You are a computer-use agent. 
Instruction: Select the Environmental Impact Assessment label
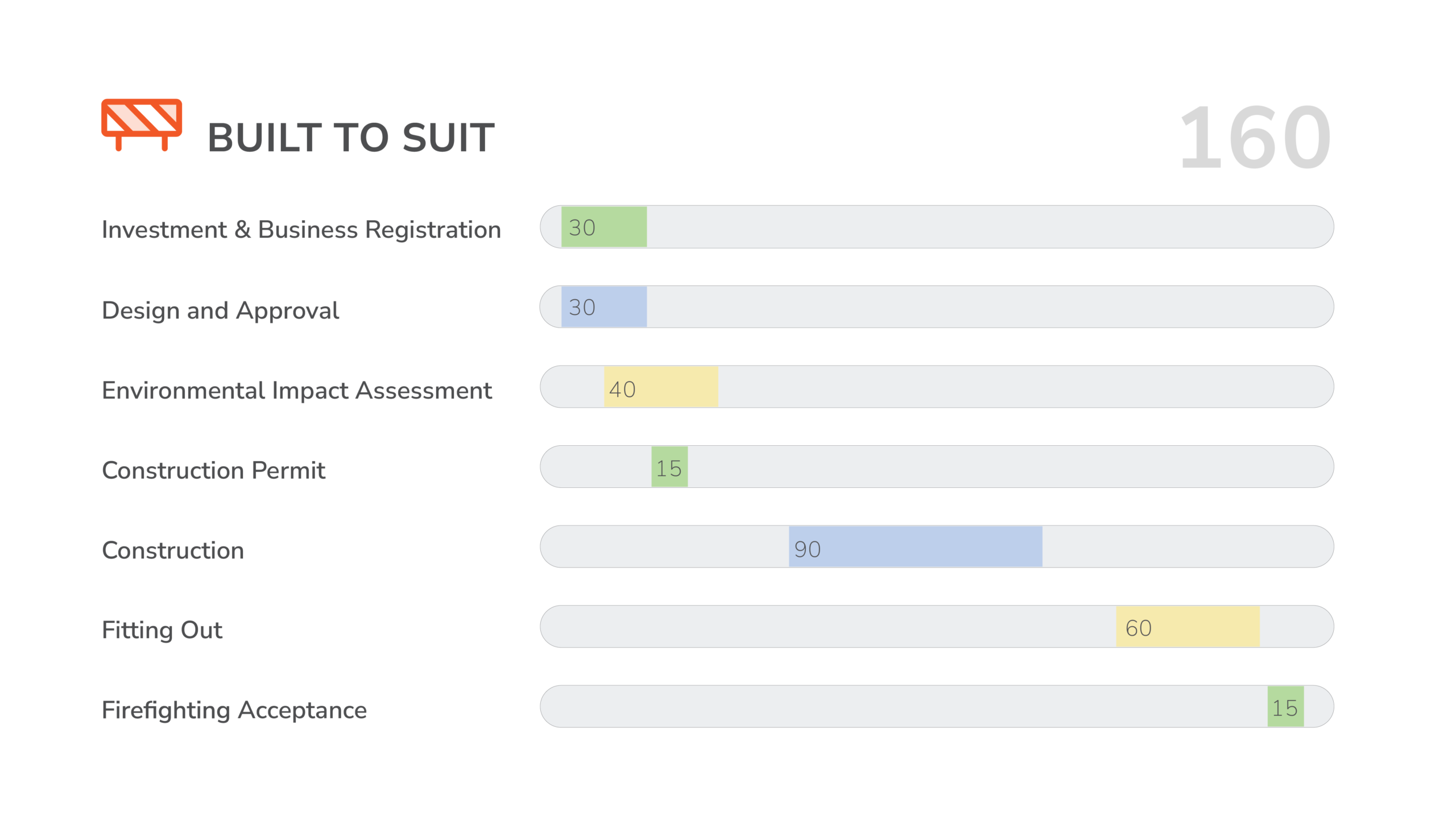coord(296,391)
